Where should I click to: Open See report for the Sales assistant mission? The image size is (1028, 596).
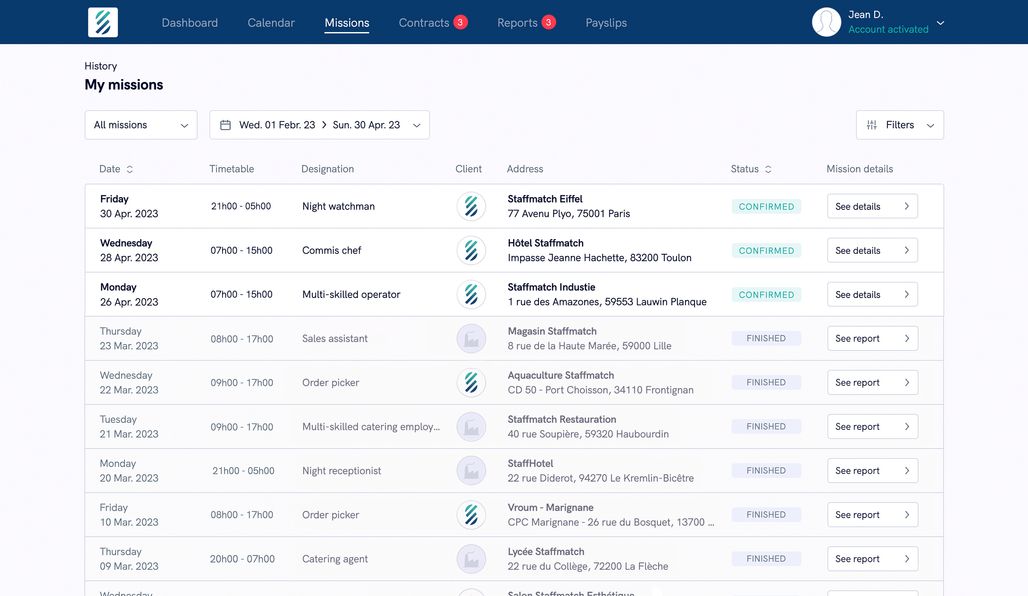[872, 338]
